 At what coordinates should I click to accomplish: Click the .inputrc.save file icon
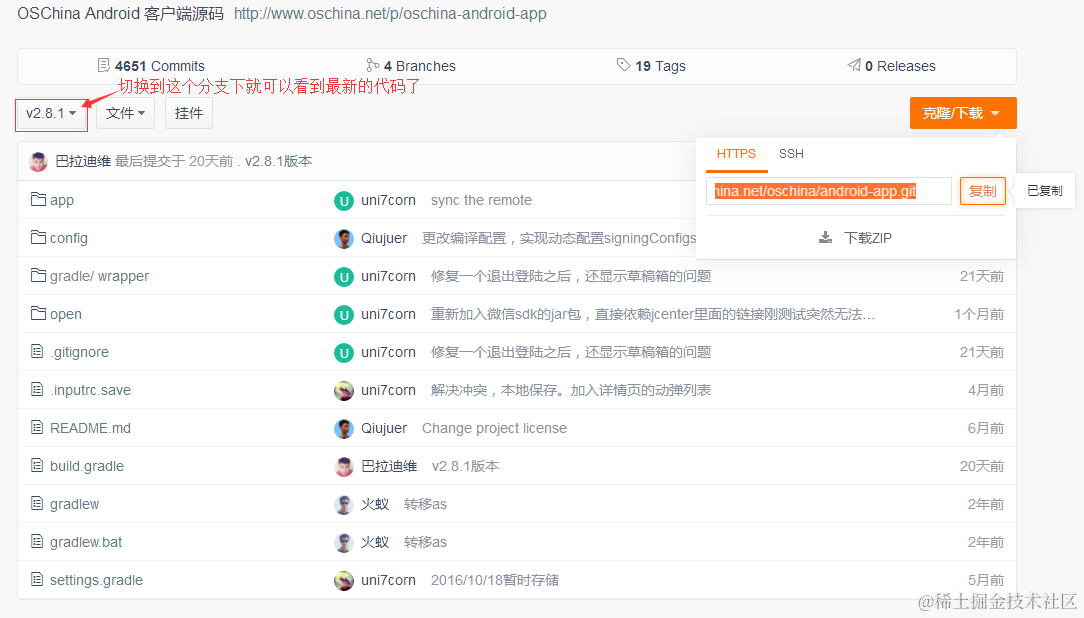pyautogui.click(x=37, y=390)
